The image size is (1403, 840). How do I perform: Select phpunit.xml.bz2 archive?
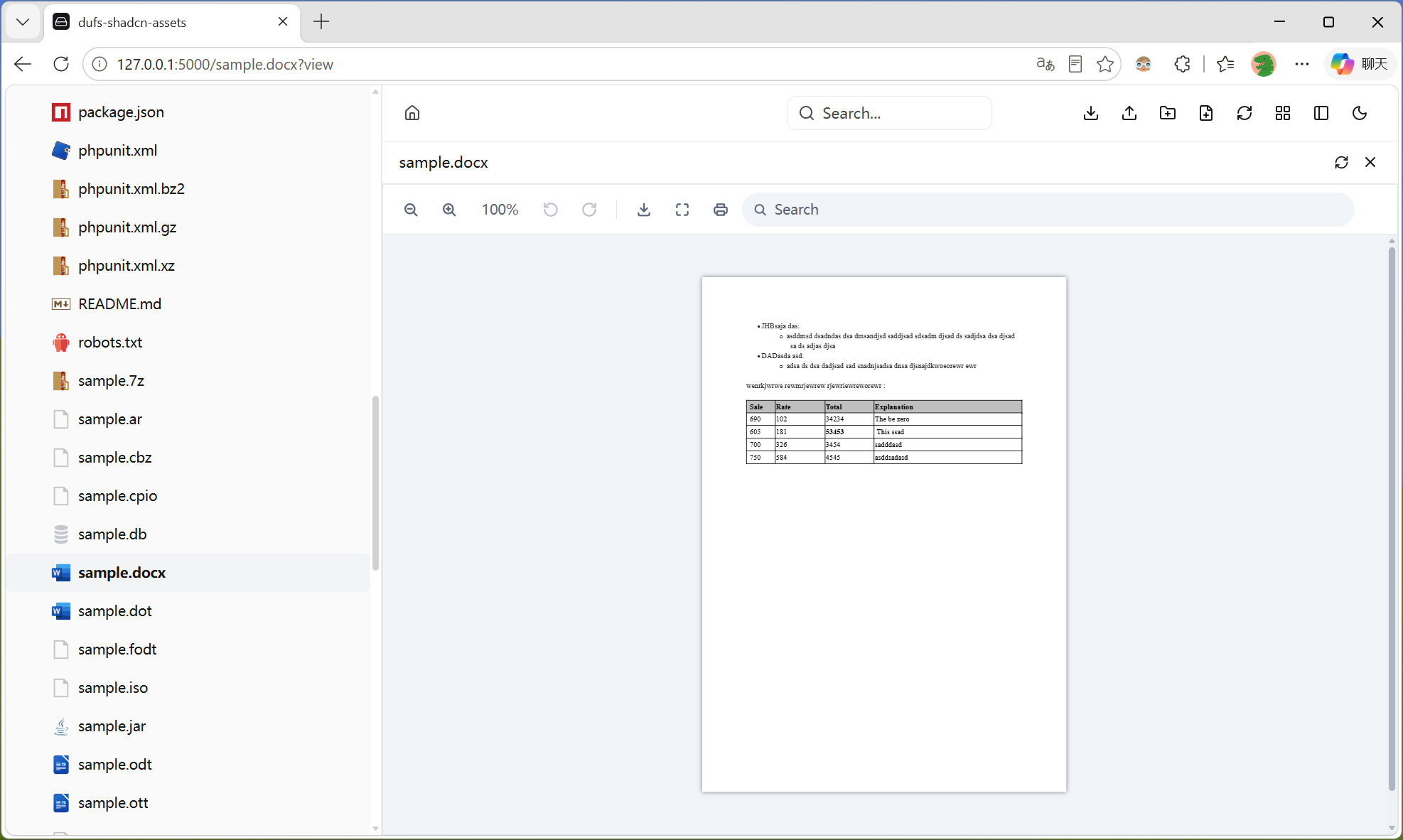(188, 189)
